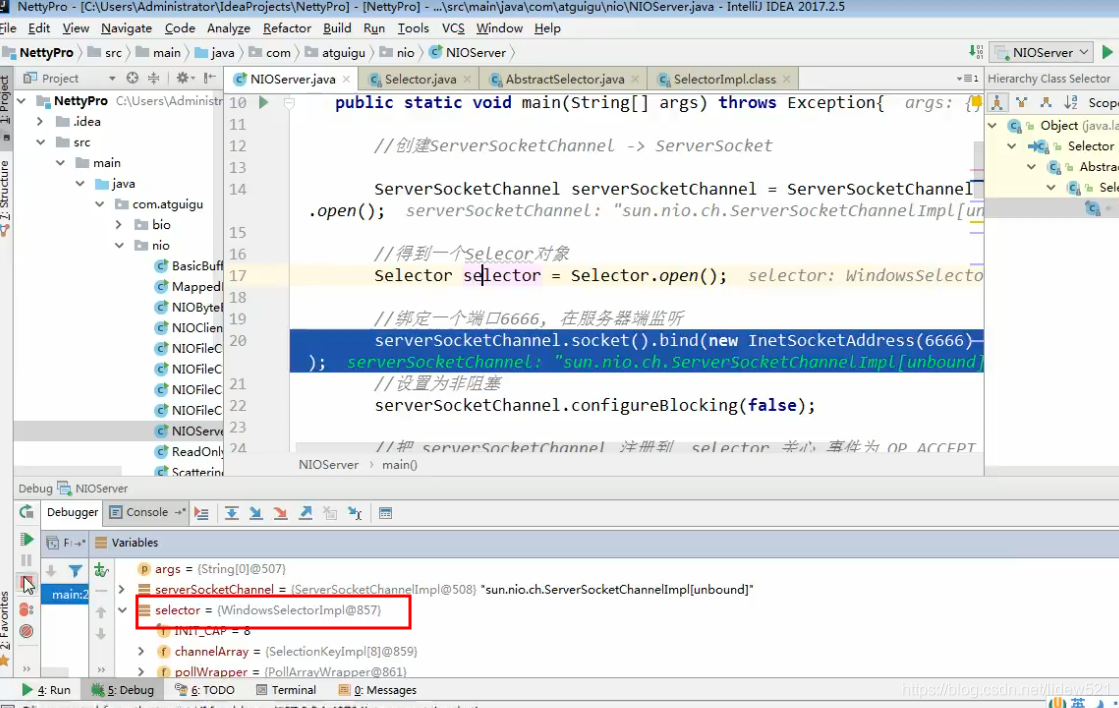Run NIOServer with the toolbar play button

(x=1107, y=52)
